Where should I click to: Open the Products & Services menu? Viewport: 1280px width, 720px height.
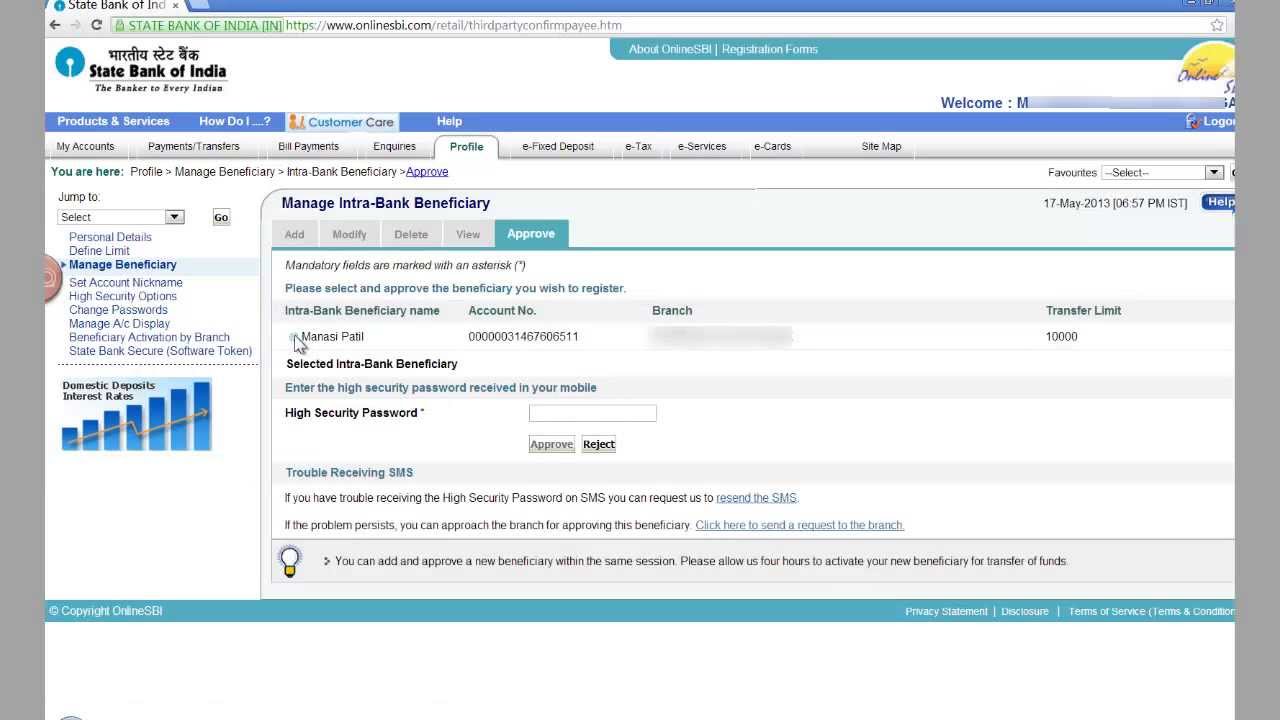tap(113, 121)
